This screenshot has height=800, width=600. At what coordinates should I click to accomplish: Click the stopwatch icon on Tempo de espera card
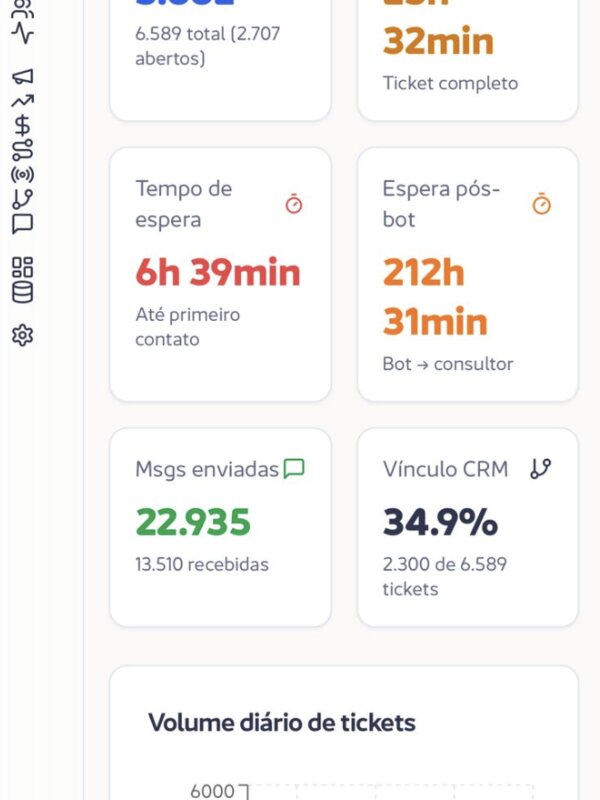click(x=293, y=205)
